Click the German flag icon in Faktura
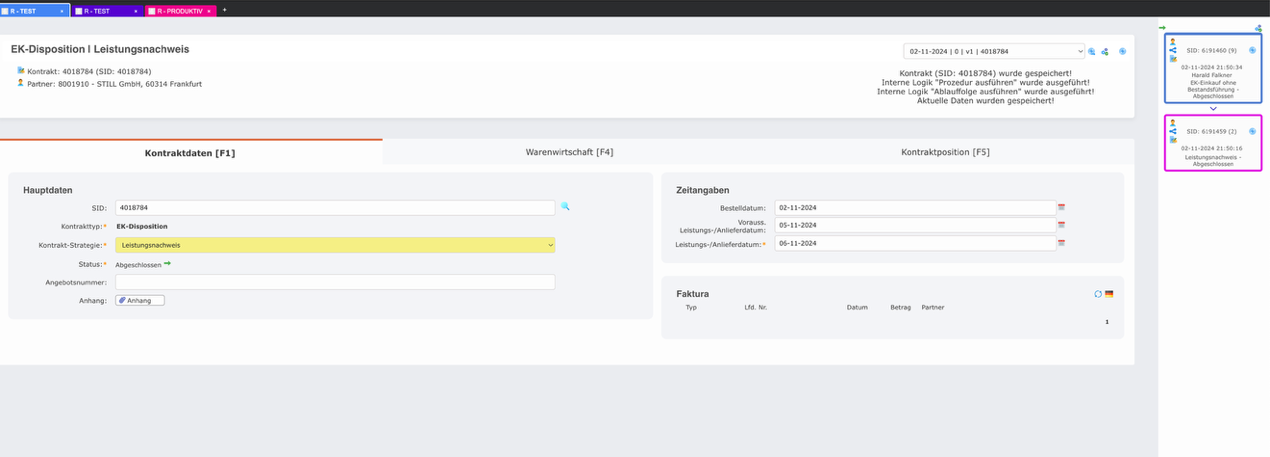Screen dimensions: 1270x457 tap(1109, 294)
